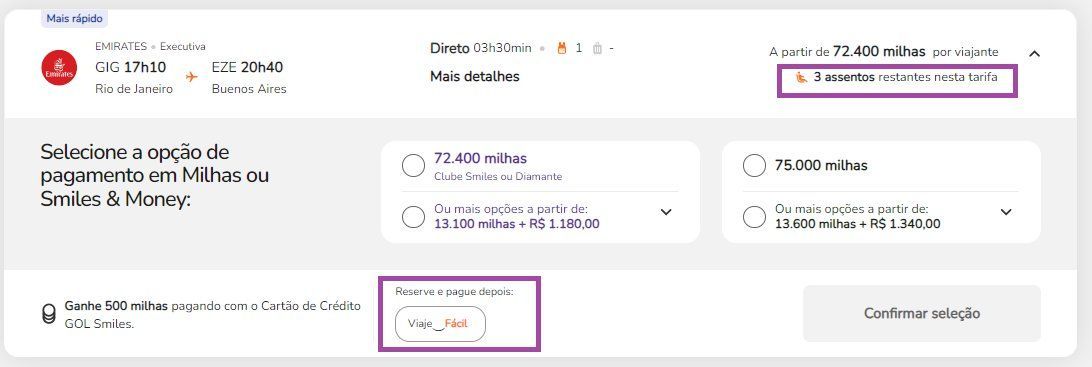Click the orange airplane route icon
Image resolution: width=1092 pixels, height=367 pixels.
click(192, 77)
